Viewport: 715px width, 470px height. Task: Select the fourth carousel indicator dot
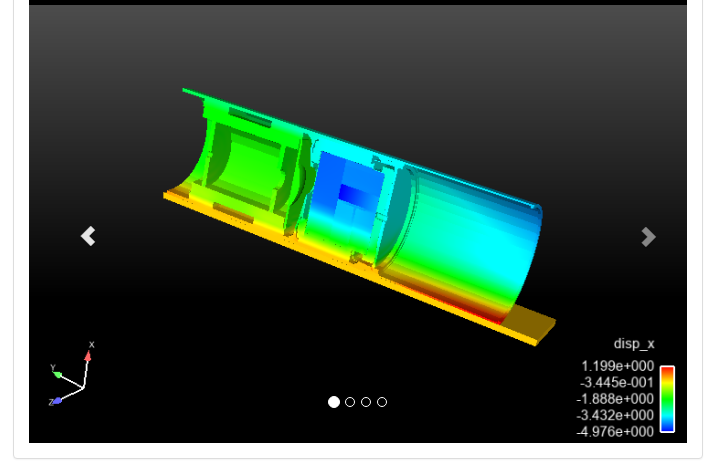click(382, 402)
